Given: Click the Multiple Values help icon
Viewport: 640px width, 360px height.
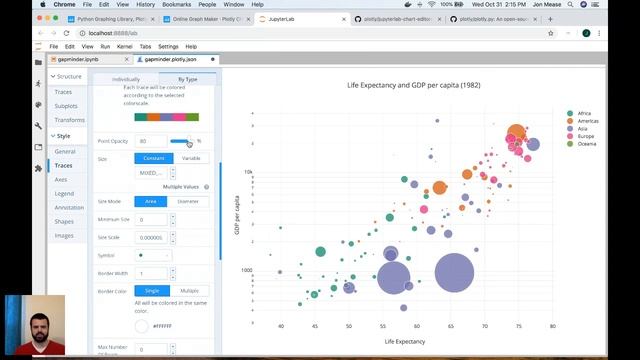Looking at the screenshot, I should click(x=207, y=187).
